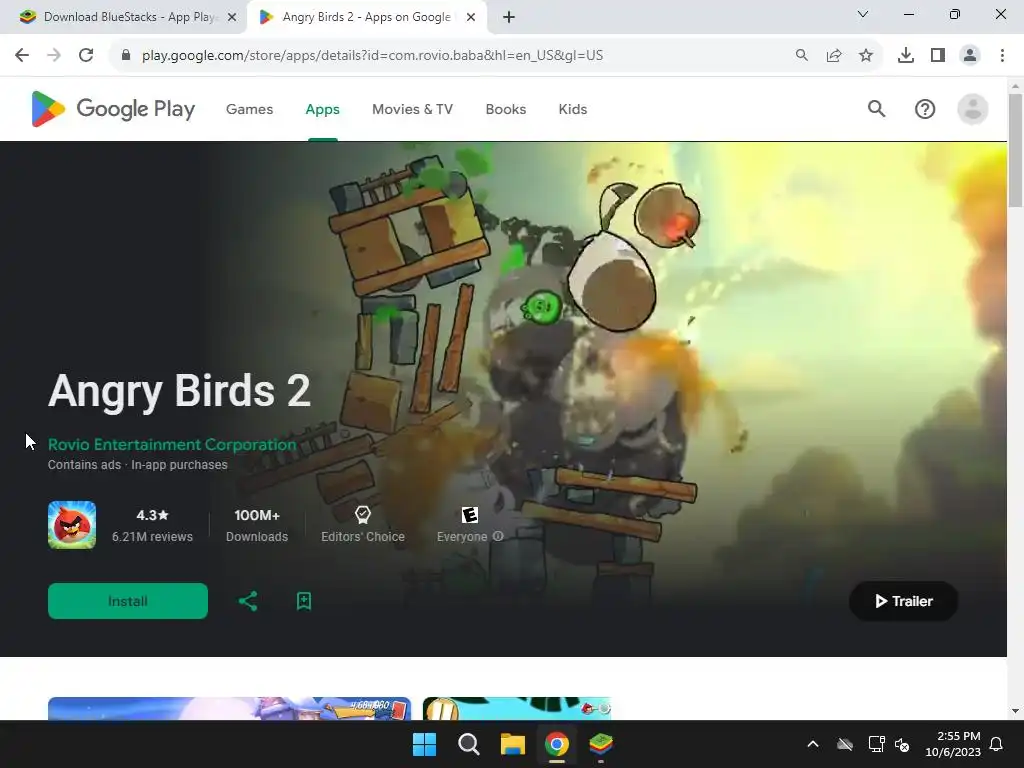Click the Editors' Choice badge
1024x768 pixels.
click(362, 524)
